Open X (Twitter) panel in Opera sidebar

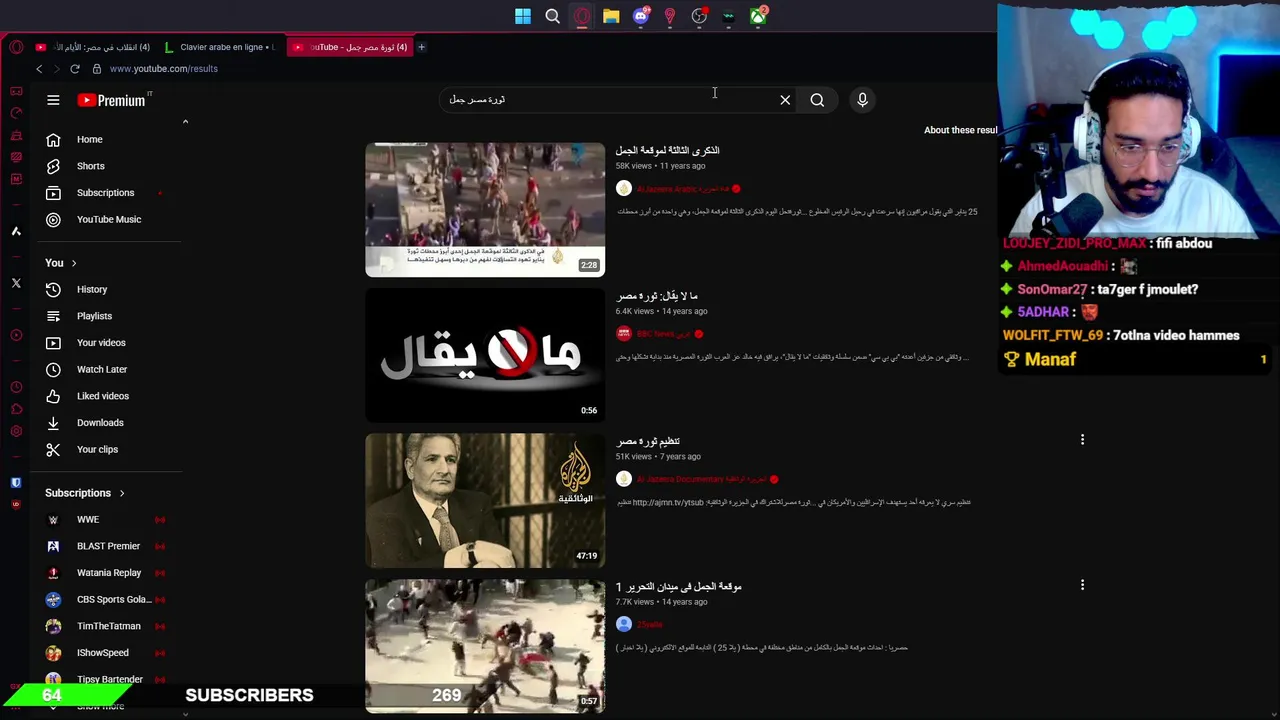[x=16, y=284]
